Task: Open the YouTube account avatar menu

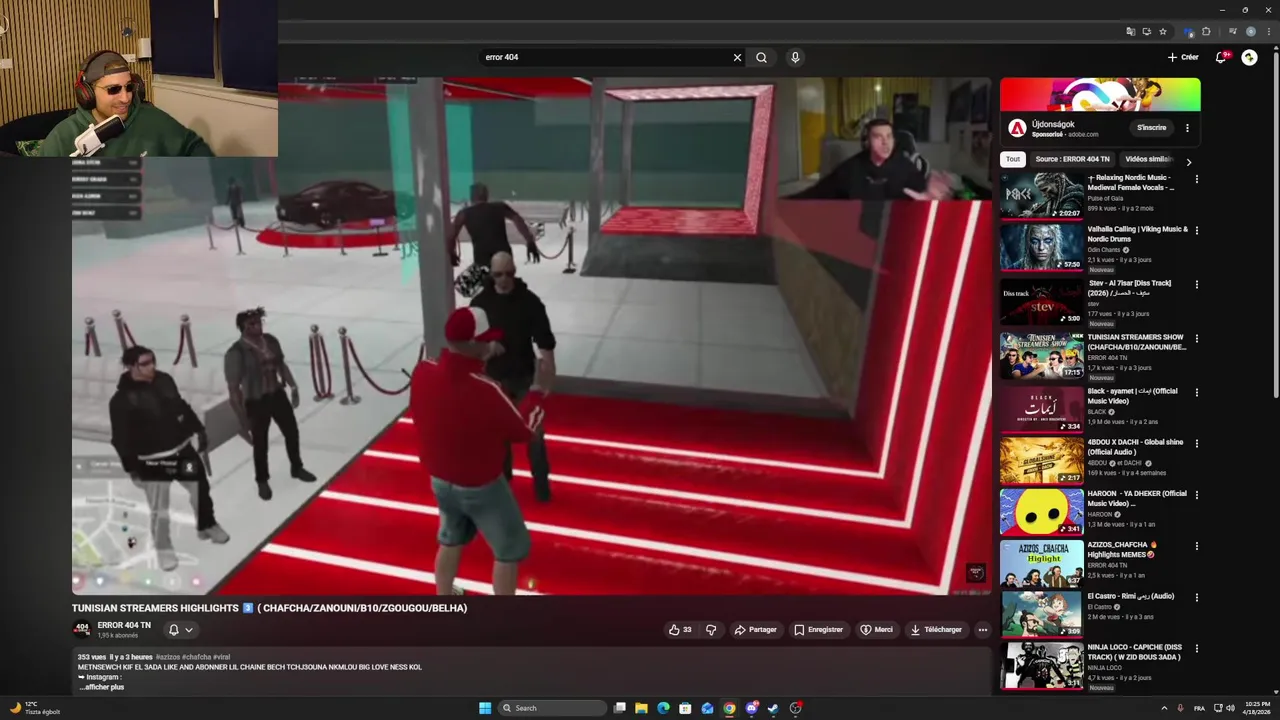Action: 1249,57
